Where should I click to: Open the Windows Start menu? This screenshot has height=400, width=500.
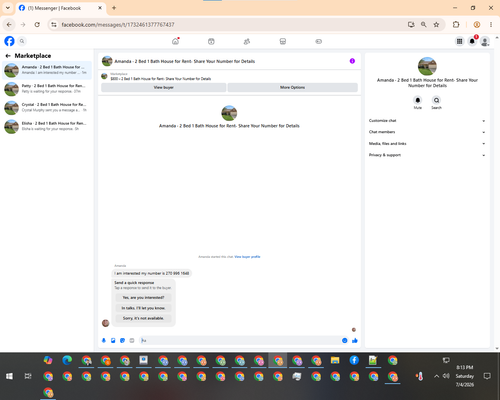(9, 376)
